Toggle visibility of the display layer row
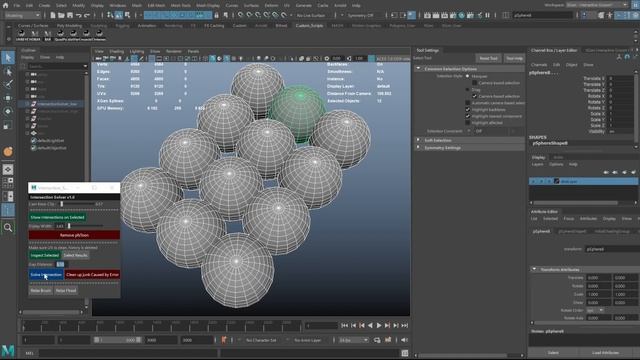Image resolution: width=640 pixels, height=360 pixels. click(534, 181)
